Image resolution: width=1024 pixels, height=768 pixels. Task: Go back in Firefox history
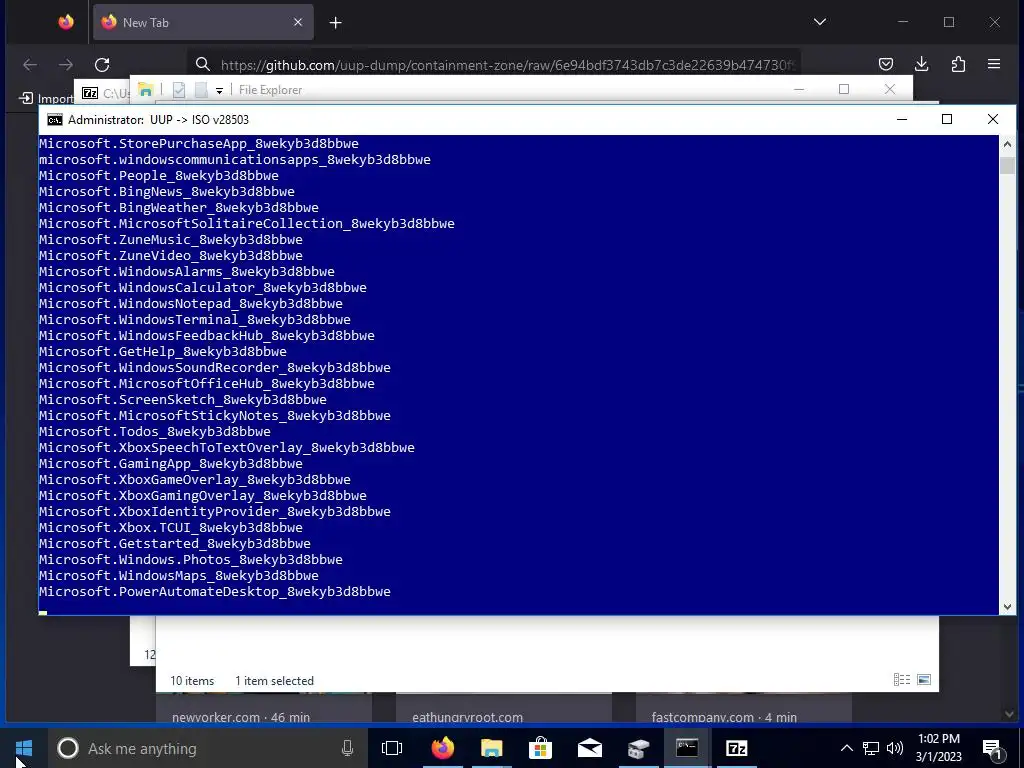coord(30,65)
